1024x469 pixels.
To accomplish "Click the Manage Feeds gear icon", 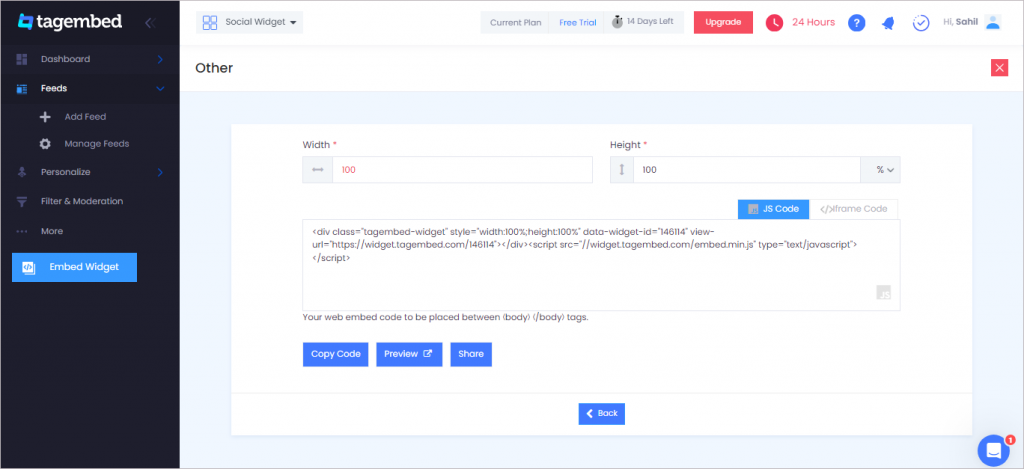I will tap(45, 144).
